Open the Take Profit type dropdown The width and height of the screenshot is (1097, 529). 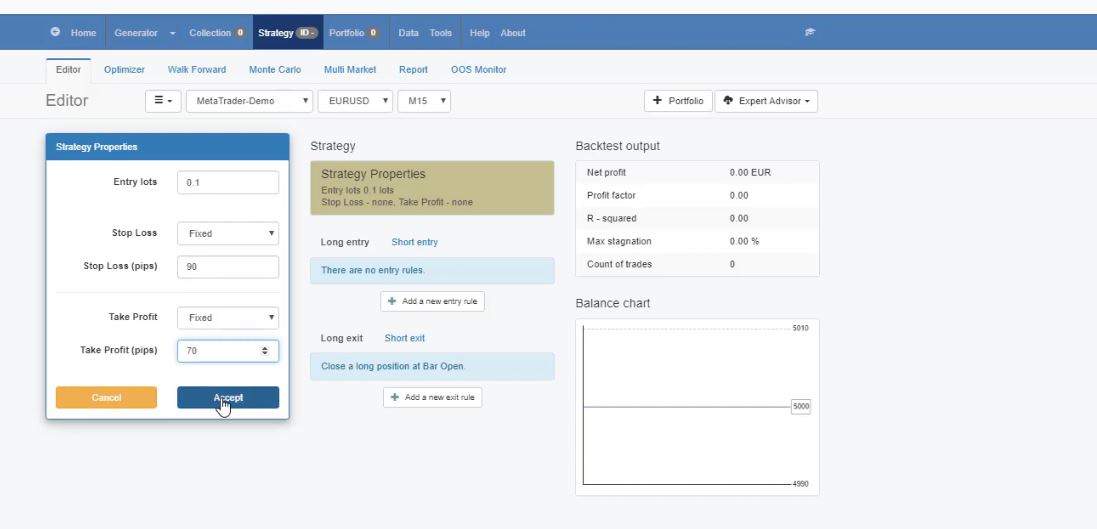(x=228, y=317)
